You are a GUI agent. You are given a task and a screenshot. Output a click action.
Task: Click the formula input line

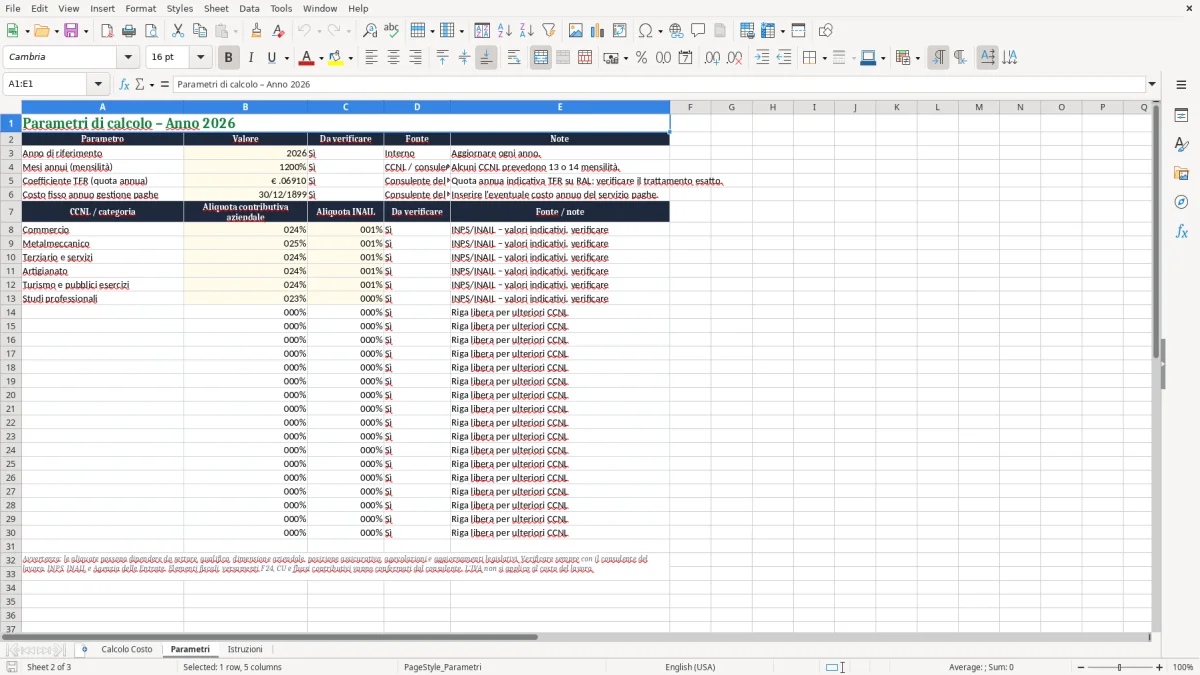659,84
